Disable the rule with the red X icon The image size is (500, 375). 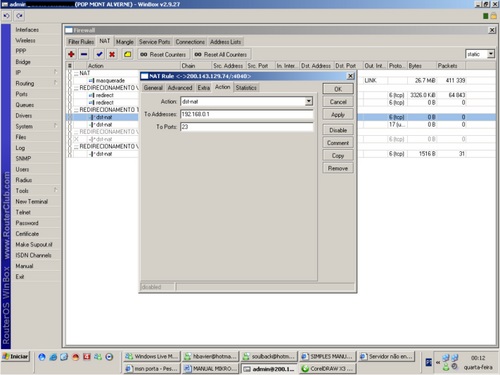coord(112,54)
